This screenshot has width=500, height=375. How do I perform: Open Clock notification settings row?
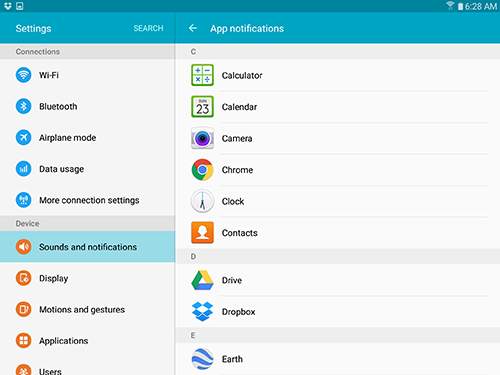338,201
